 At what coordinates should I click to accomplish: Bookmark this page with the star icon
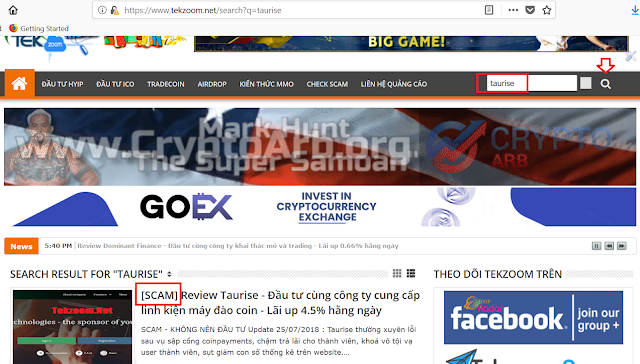pos(547,10)
